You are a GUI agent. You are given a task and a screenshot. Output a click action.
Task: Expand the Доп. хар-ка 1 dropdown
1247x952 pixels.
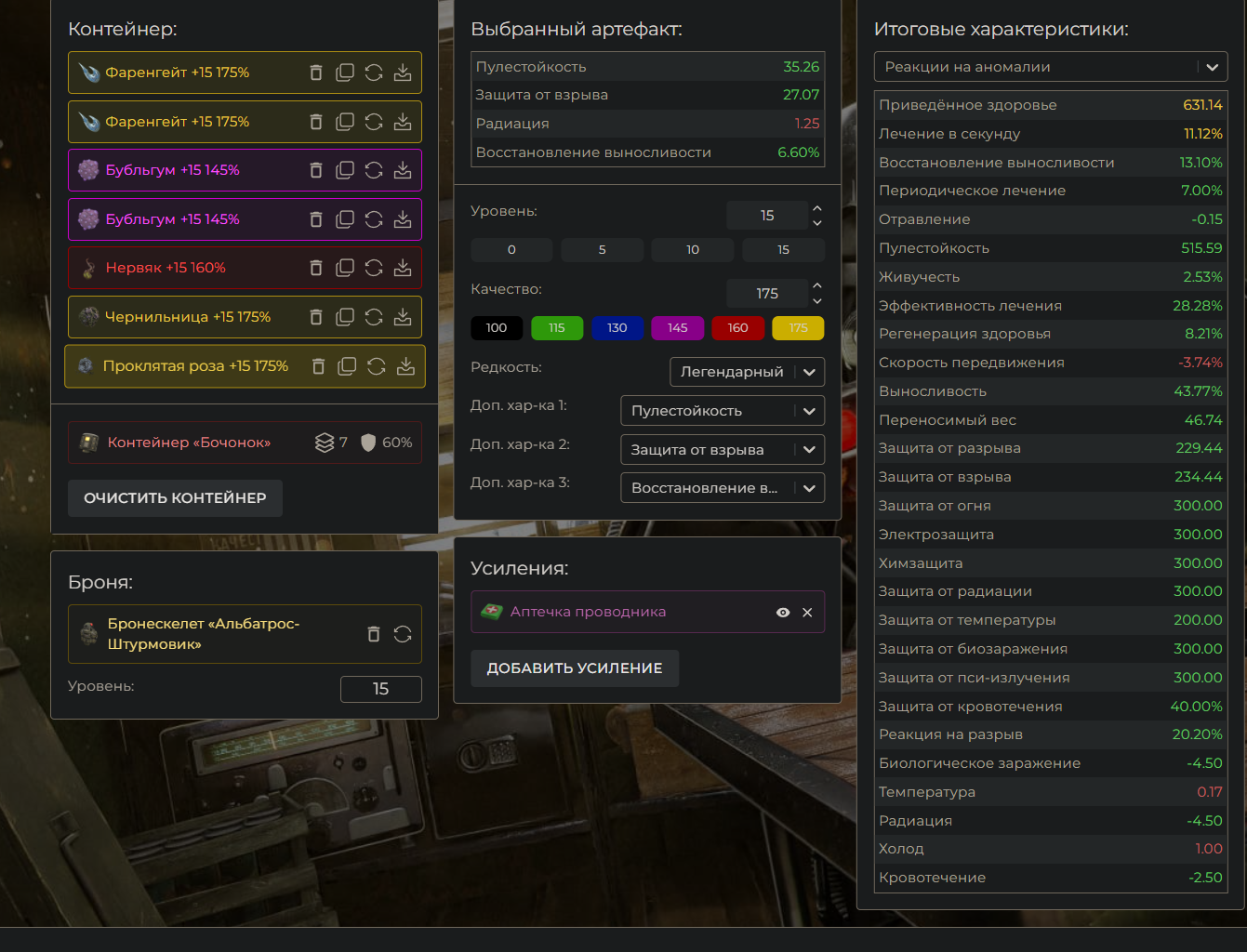click(x=722, y=411)
